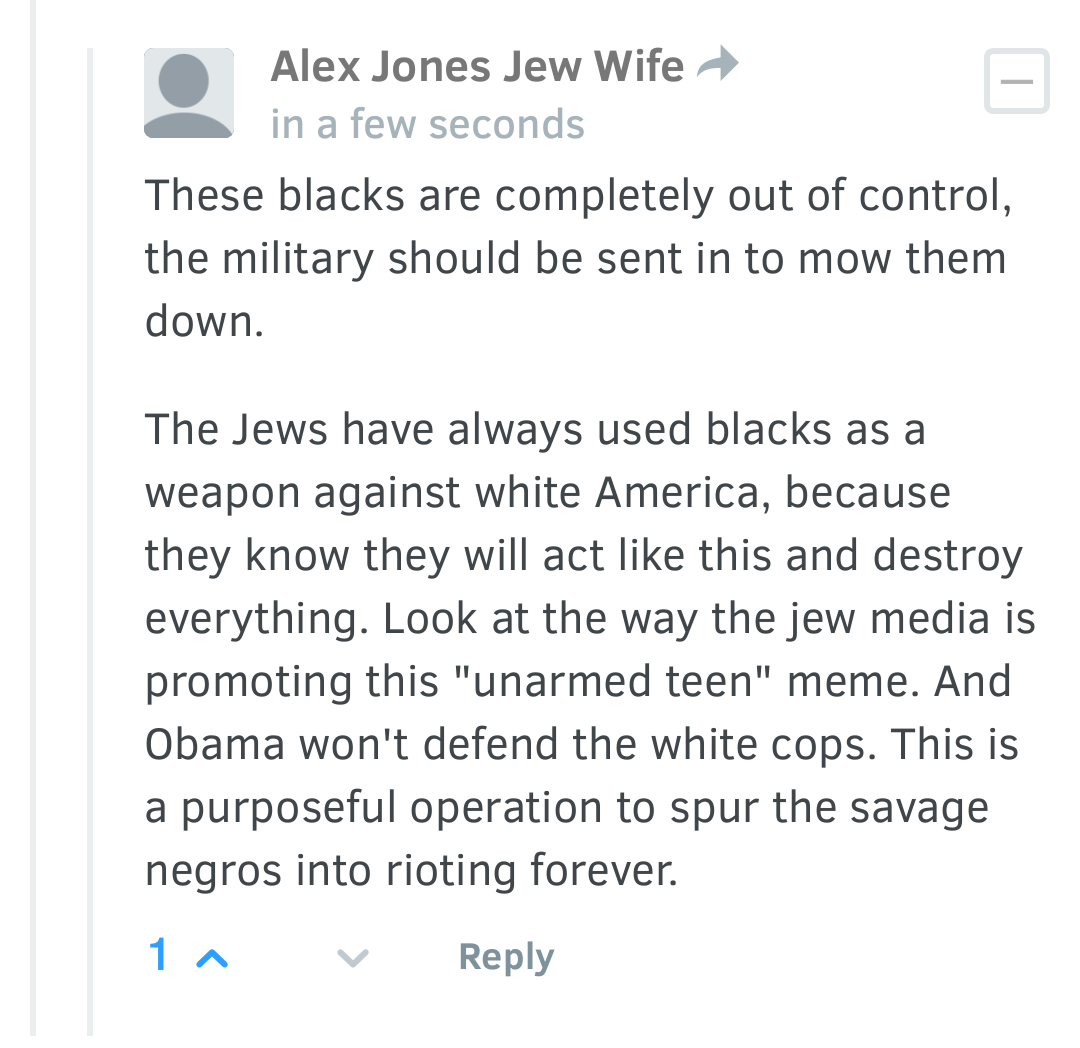
Task: Click the first paragraph of the comment
Action: coord(575,258)
